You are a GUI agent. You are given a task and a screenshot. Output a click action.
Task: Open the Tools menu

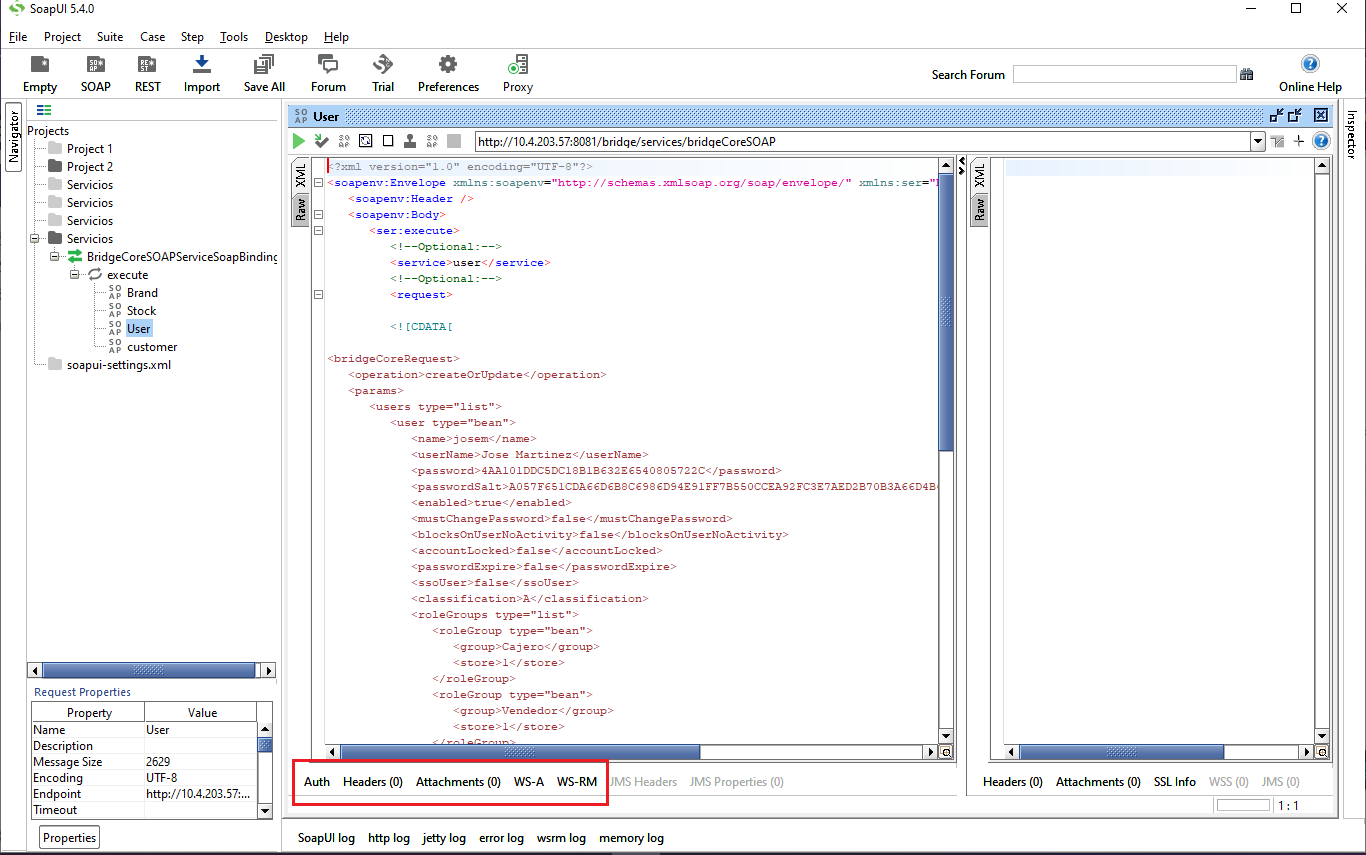tap(234, 37)
